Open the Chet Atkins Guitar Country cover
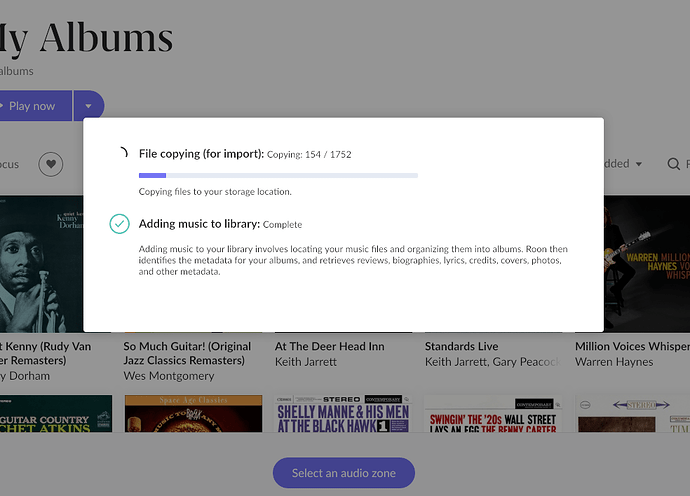 pos(56,414)
